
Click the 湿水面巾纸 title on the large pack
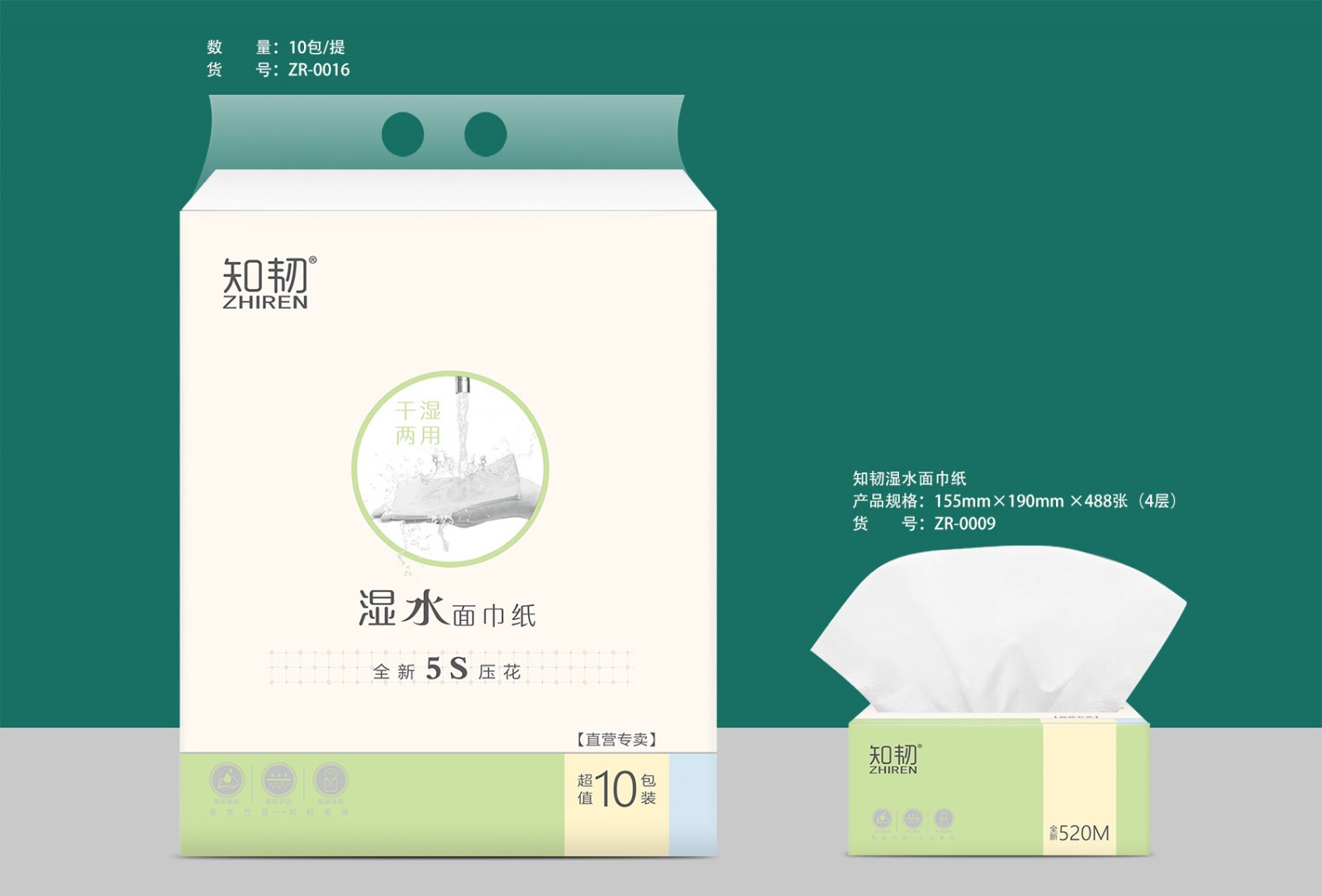coord(447,609)
